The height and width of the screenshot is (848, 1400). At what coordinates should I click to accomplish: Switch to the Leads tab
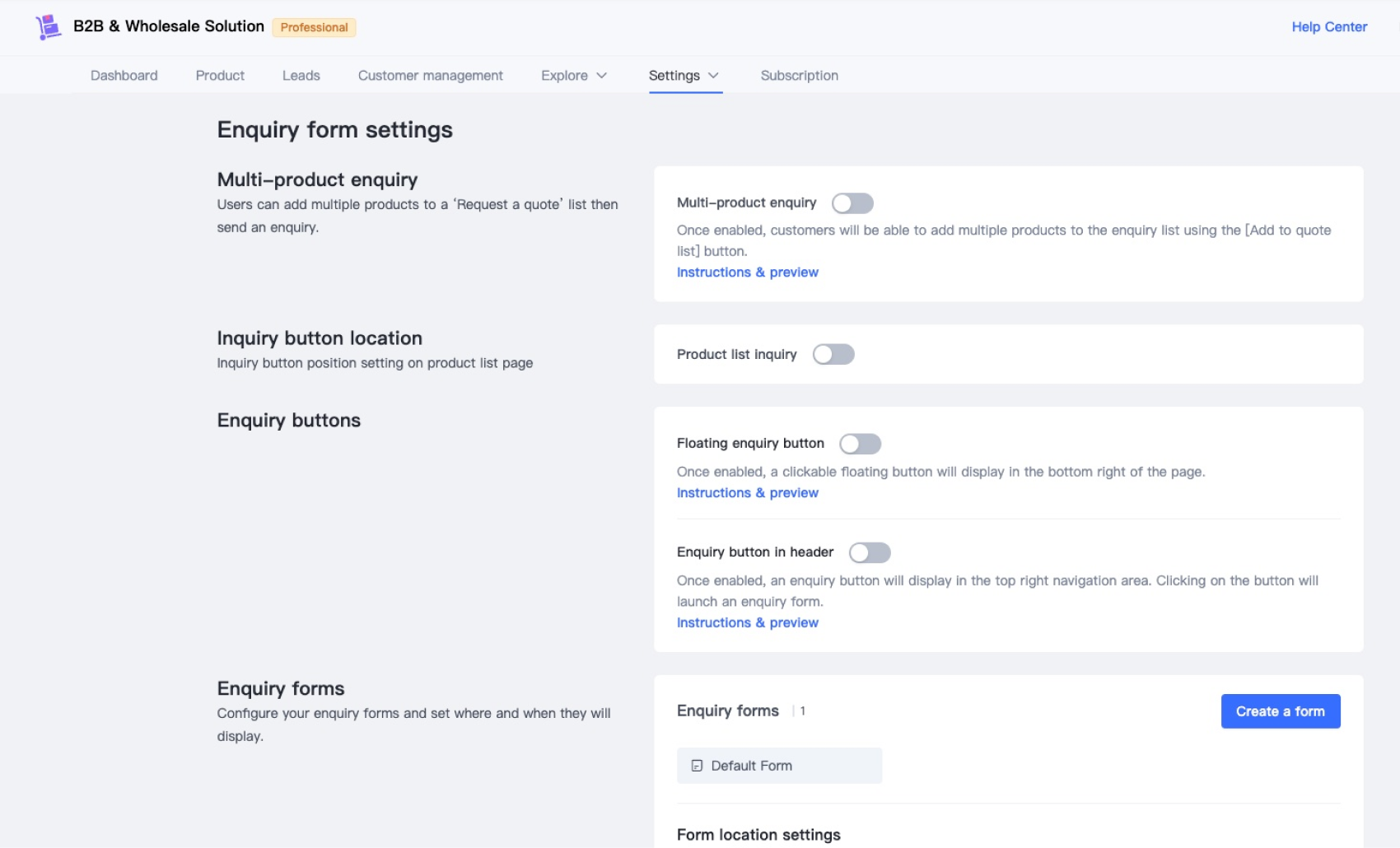coord(301,76)
